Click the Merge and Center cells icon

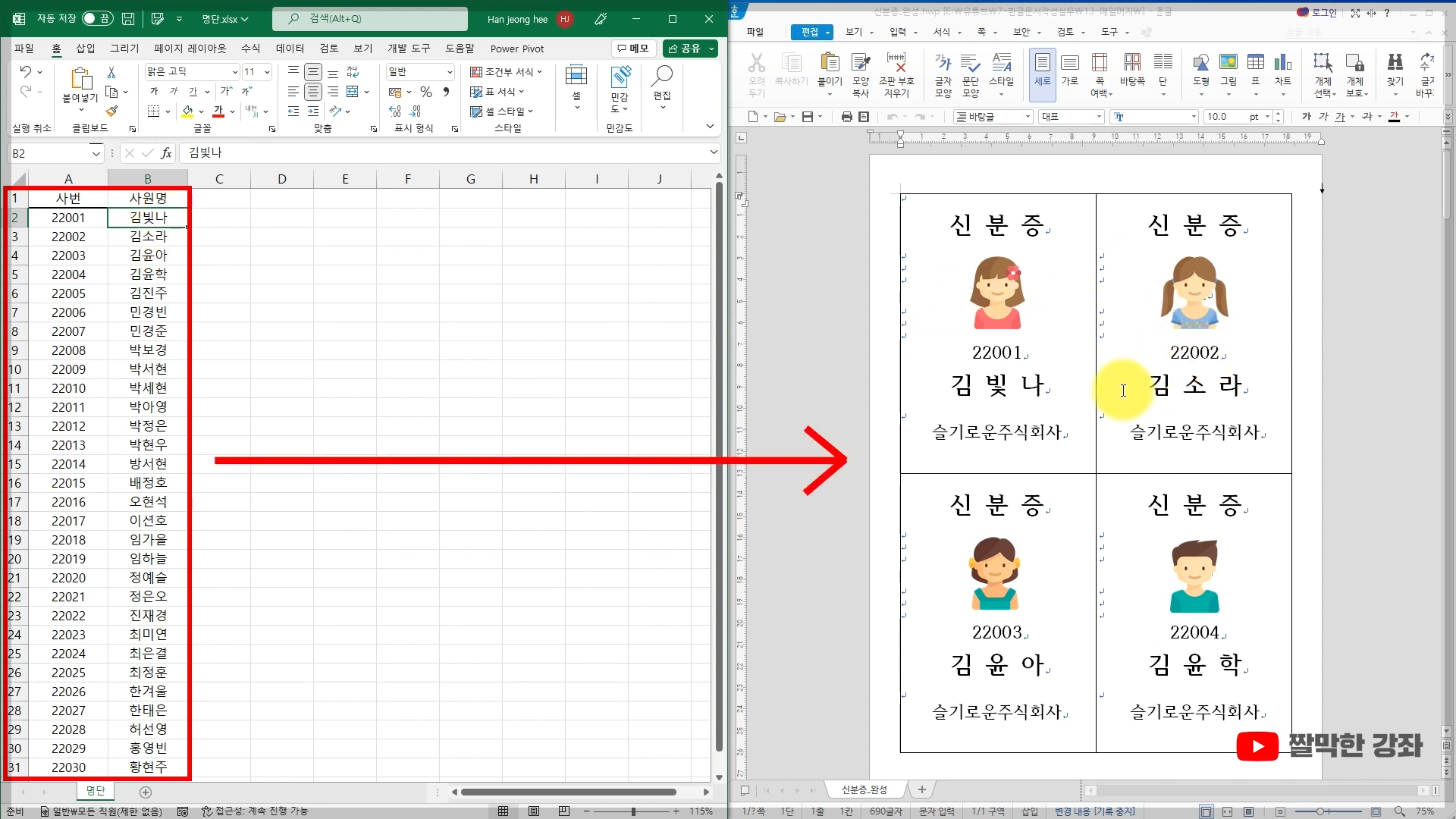pos(353,92)
